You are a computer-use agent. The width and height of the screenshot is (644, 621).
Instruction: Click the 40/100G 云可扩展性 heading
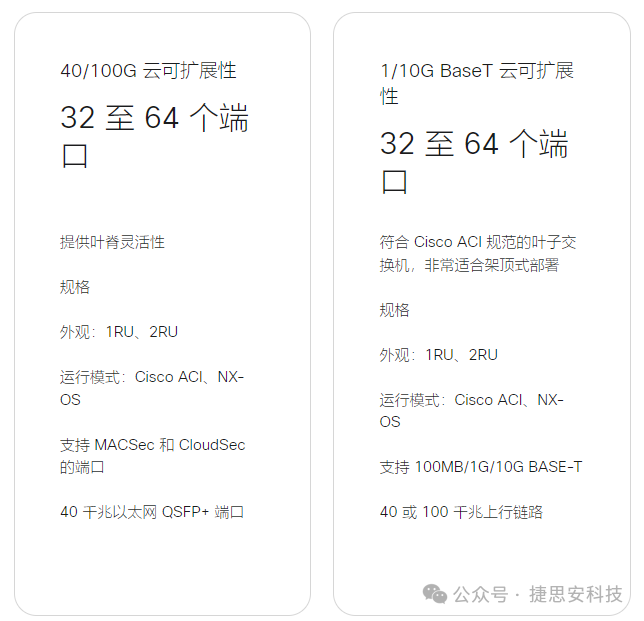click(148, 71)
